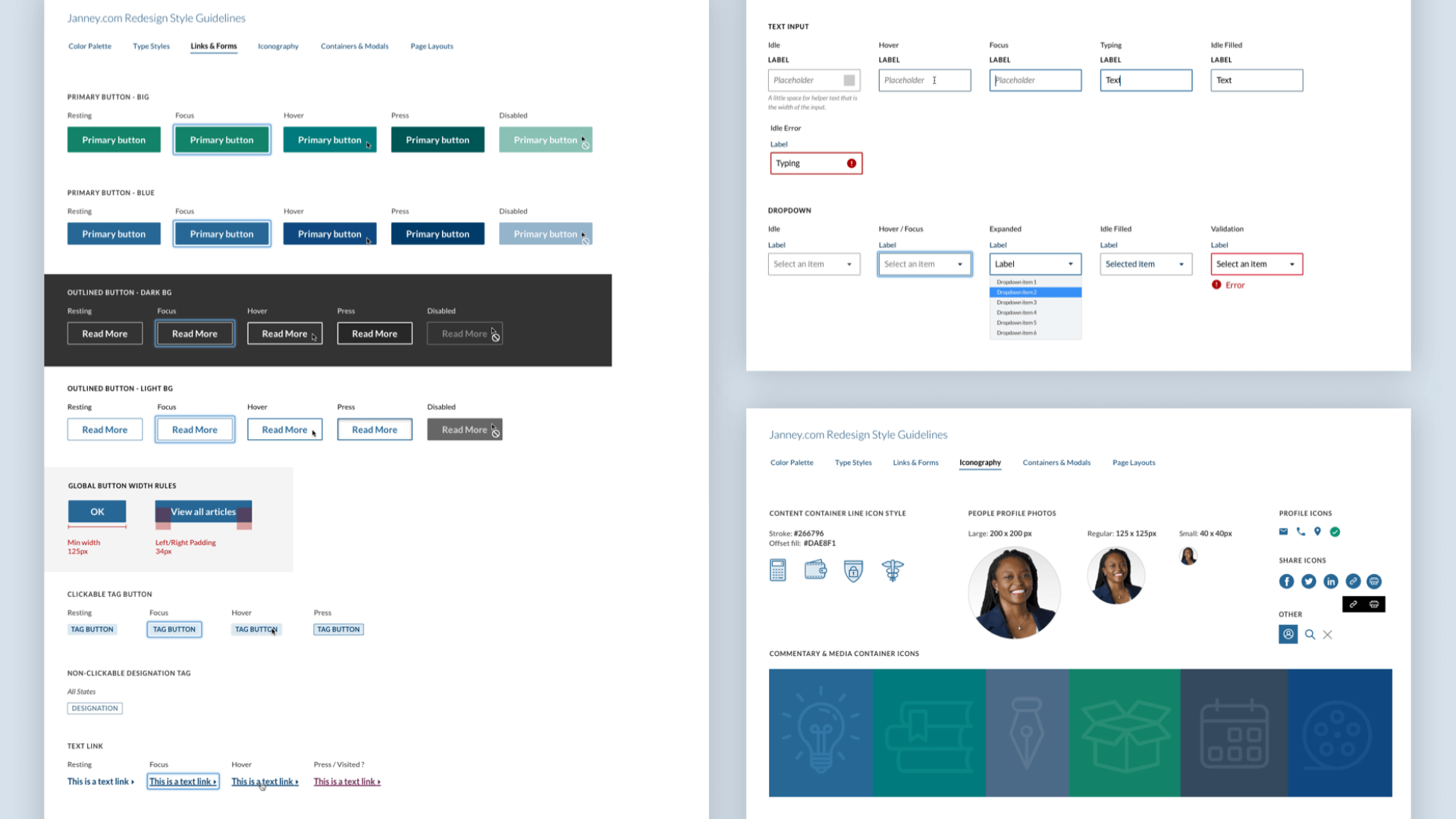
Task: Click the Read More outlined button dark bg
Action: (105, 333)
